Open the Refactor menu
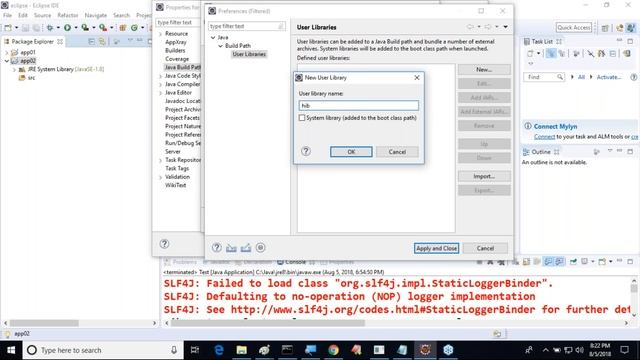The image size is (640, 360). [x=68, y=15]
